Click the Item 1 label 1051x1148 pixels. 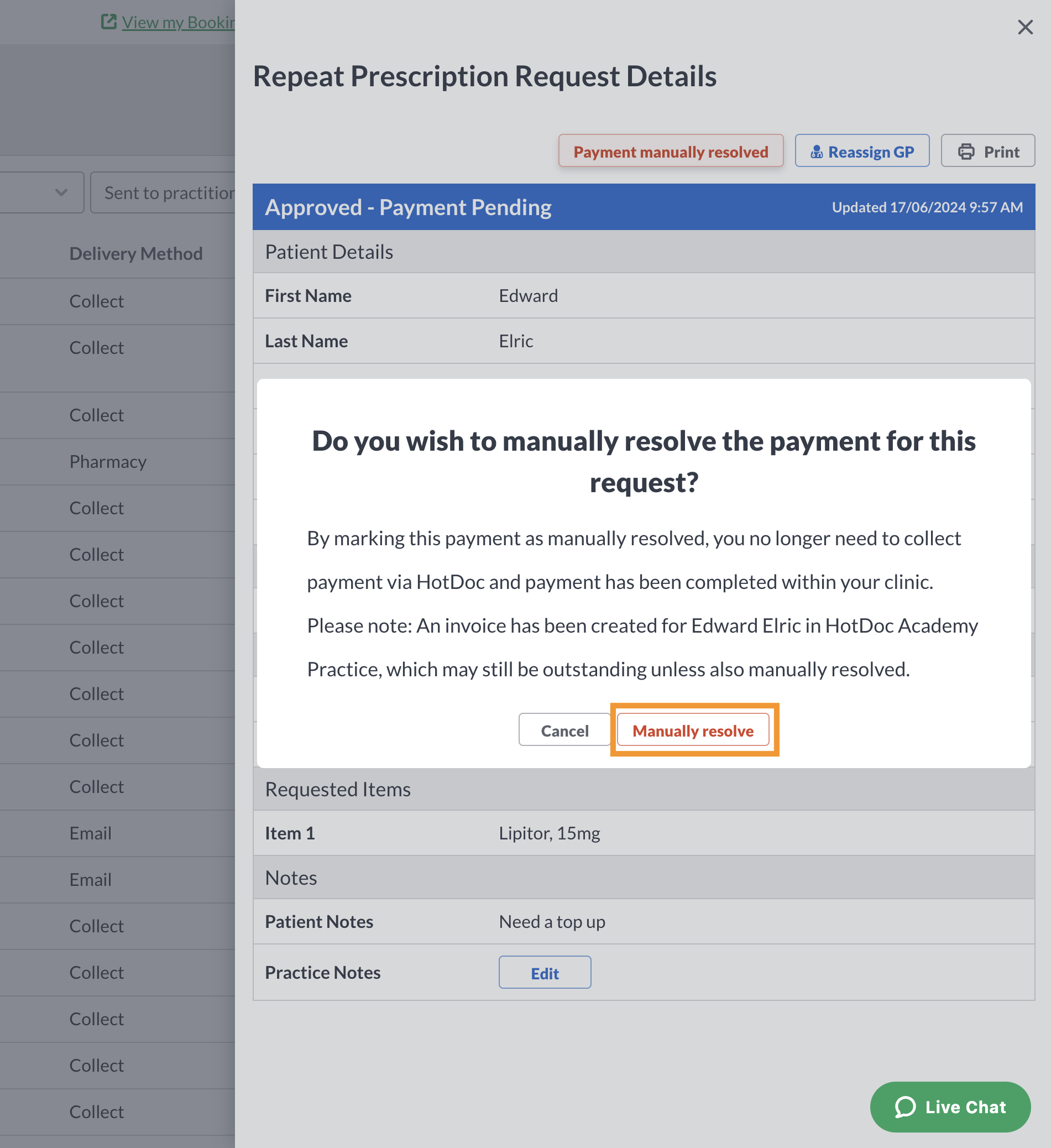click(x=290, y=833)
